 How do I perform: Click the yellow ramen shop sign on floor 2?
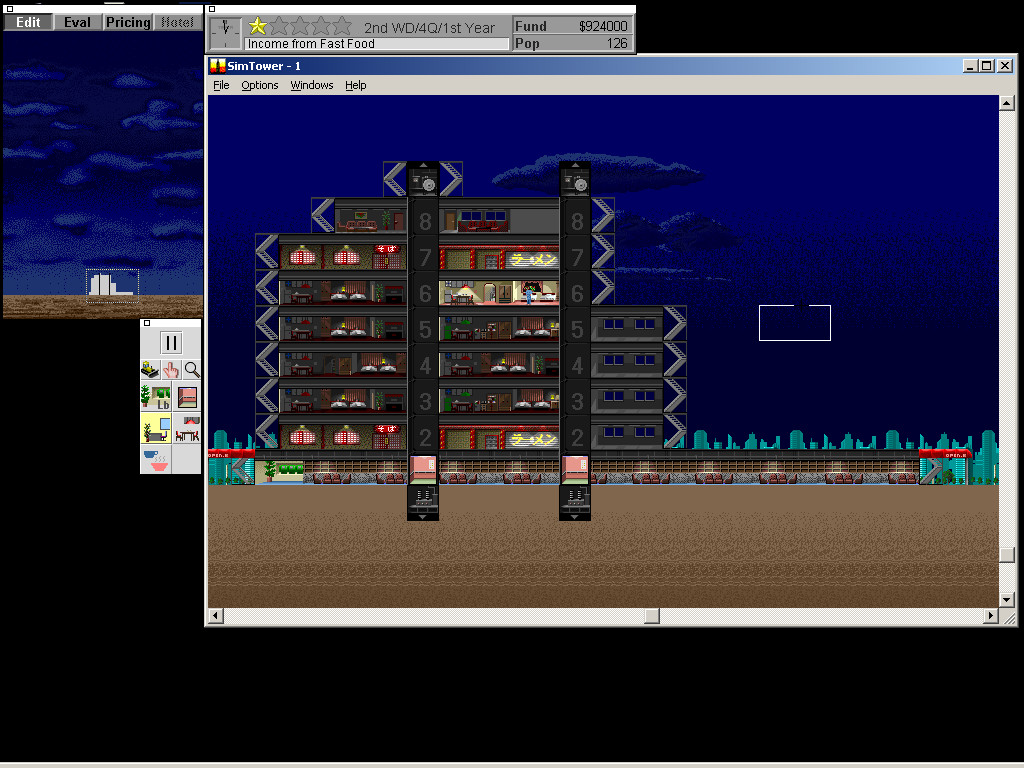[x=532, y=440]
